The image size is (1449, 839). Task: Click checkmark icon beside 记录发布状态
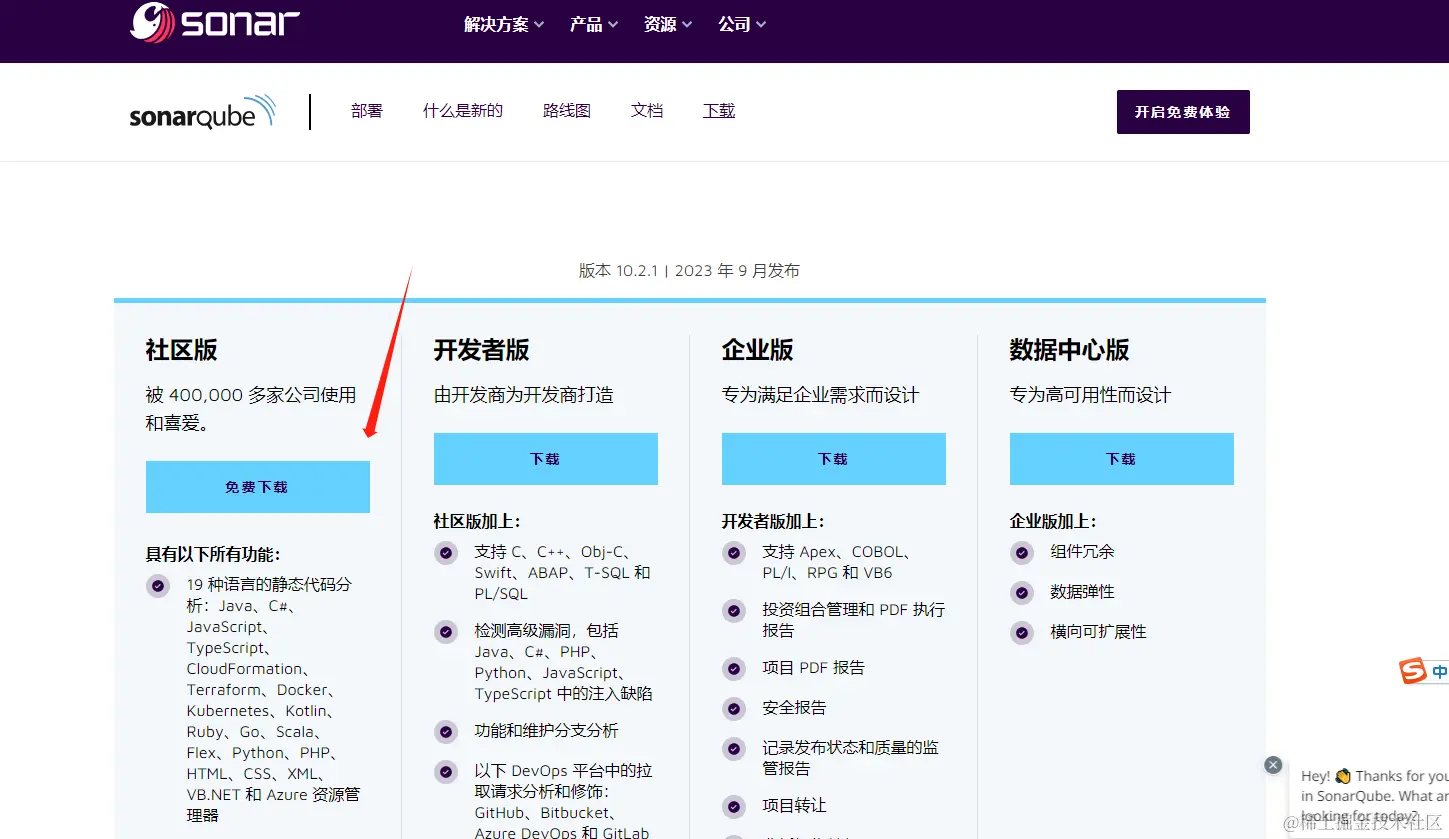pos(734,748)
